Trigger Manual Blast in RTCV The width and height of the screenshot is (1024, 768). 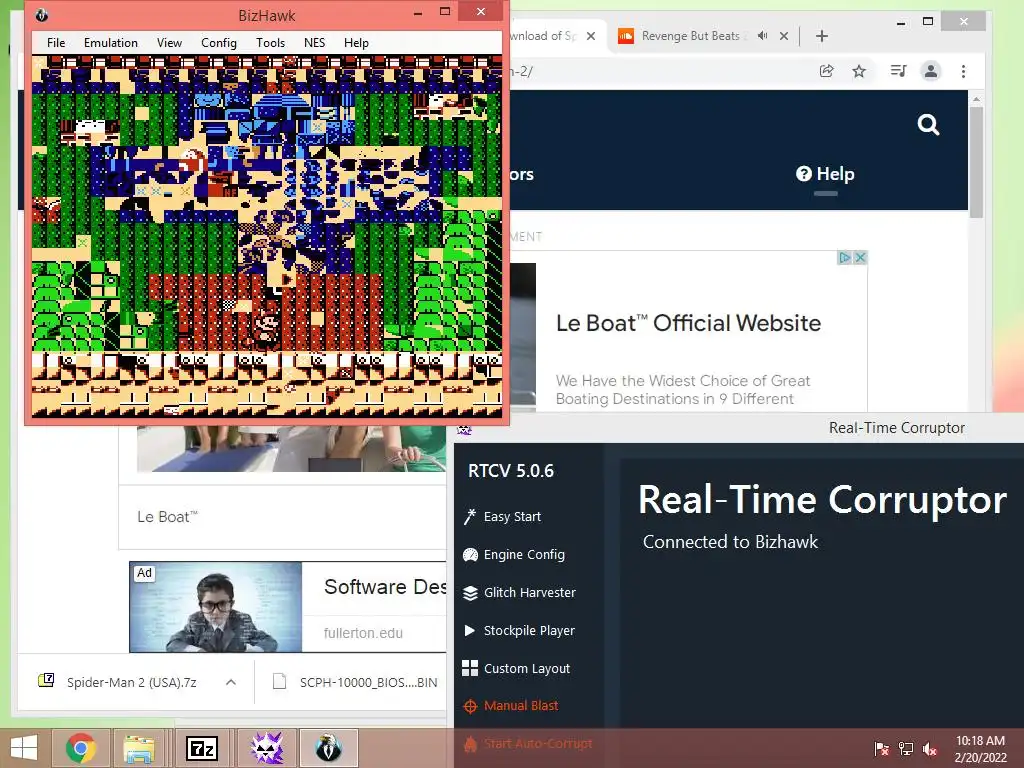[x=520, y=705]
